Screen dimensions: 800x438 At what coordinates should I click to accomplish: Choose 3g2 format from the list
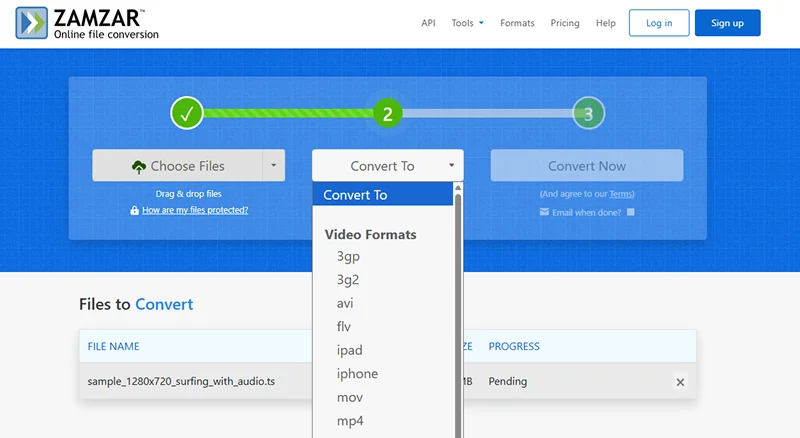[348, 280]
